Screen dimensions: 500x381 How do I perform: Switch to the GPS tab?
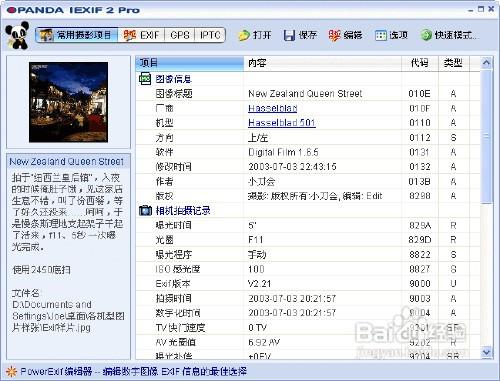(x=180, y=35)
